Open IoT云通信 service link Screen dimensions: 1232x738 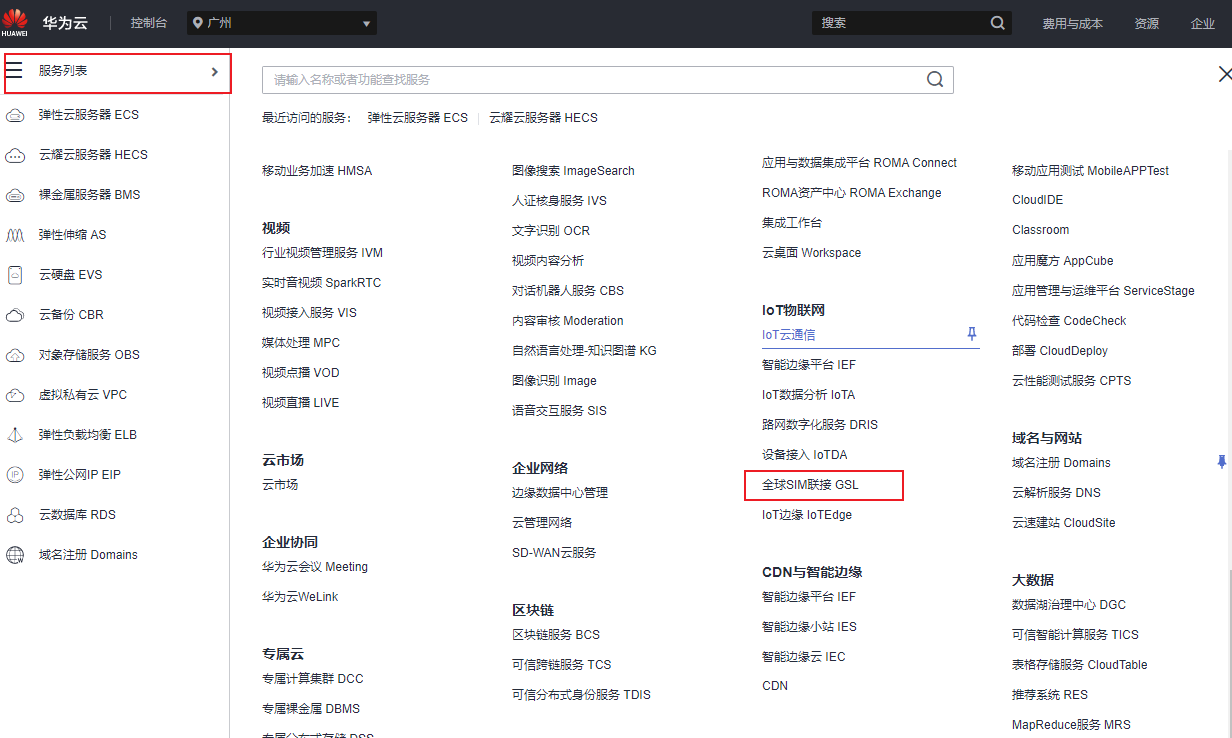click(x=788, y=335)
